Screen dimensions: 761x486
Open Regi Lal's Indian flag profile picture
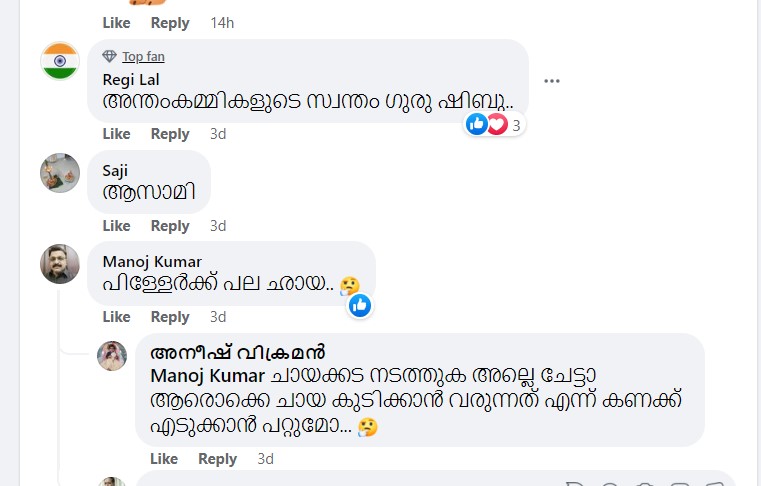tap(60, 62)
